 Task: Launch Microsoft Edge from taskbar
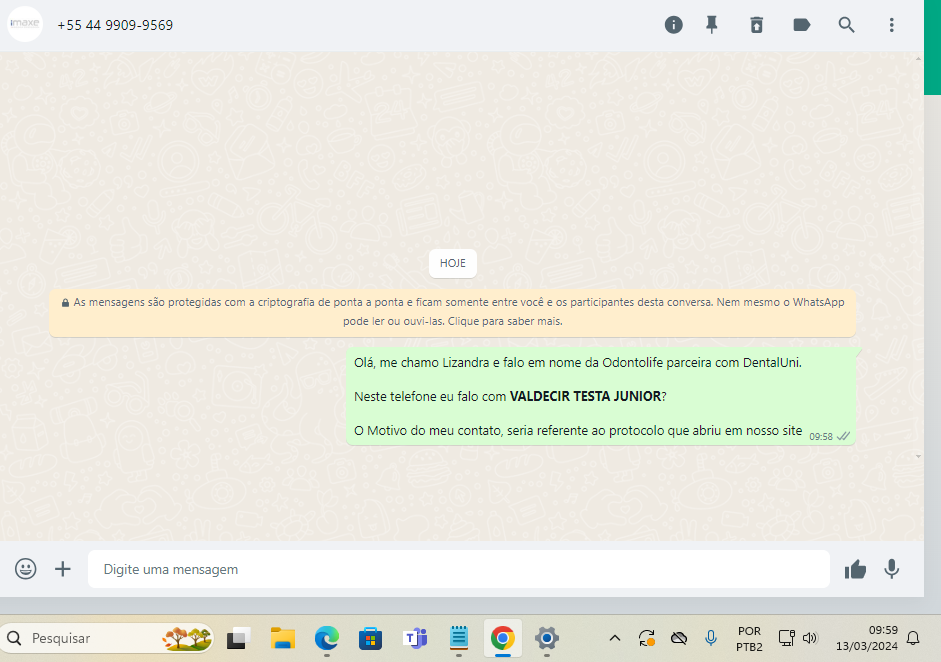tap(326, 638)
